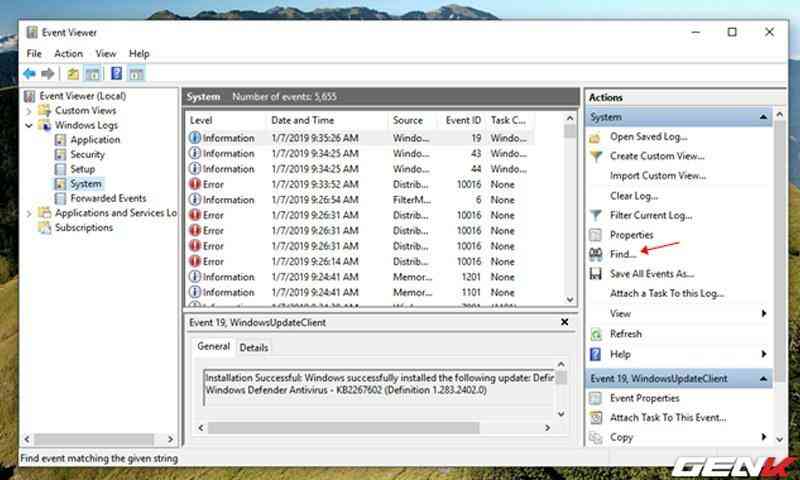The width and height of the screenshot is (800, 480).
Task: Open the Security log
Action: pyautogui.click(x=87, y=154)
